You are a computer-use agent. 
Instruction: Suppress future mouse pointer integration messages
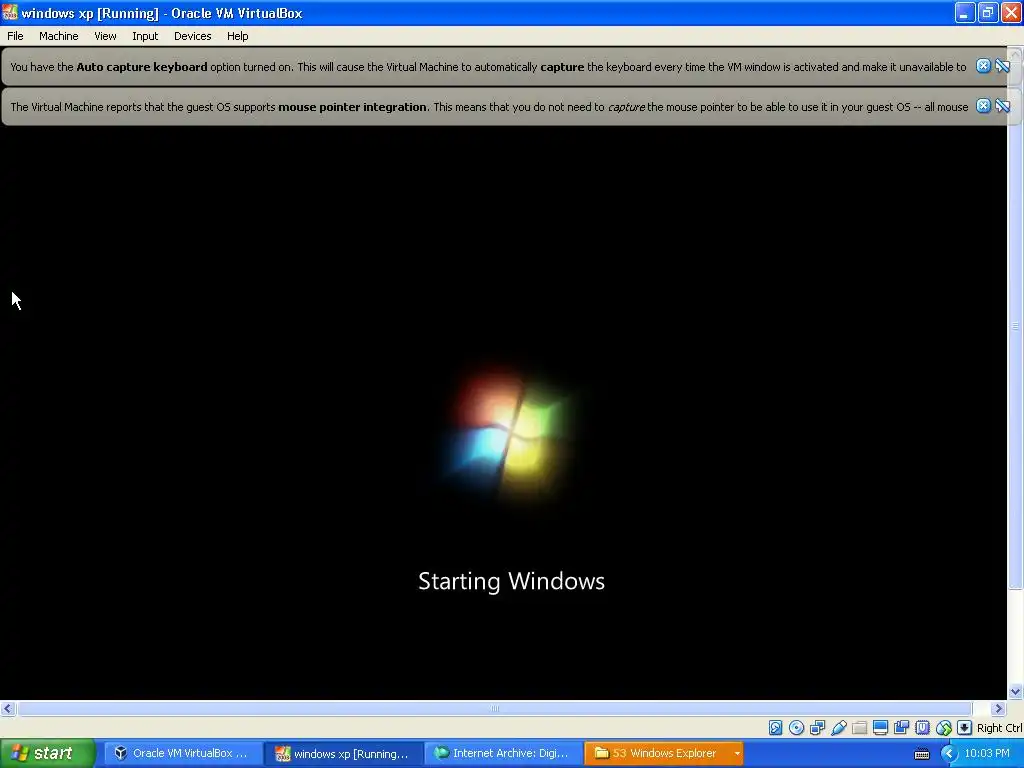1002,106
